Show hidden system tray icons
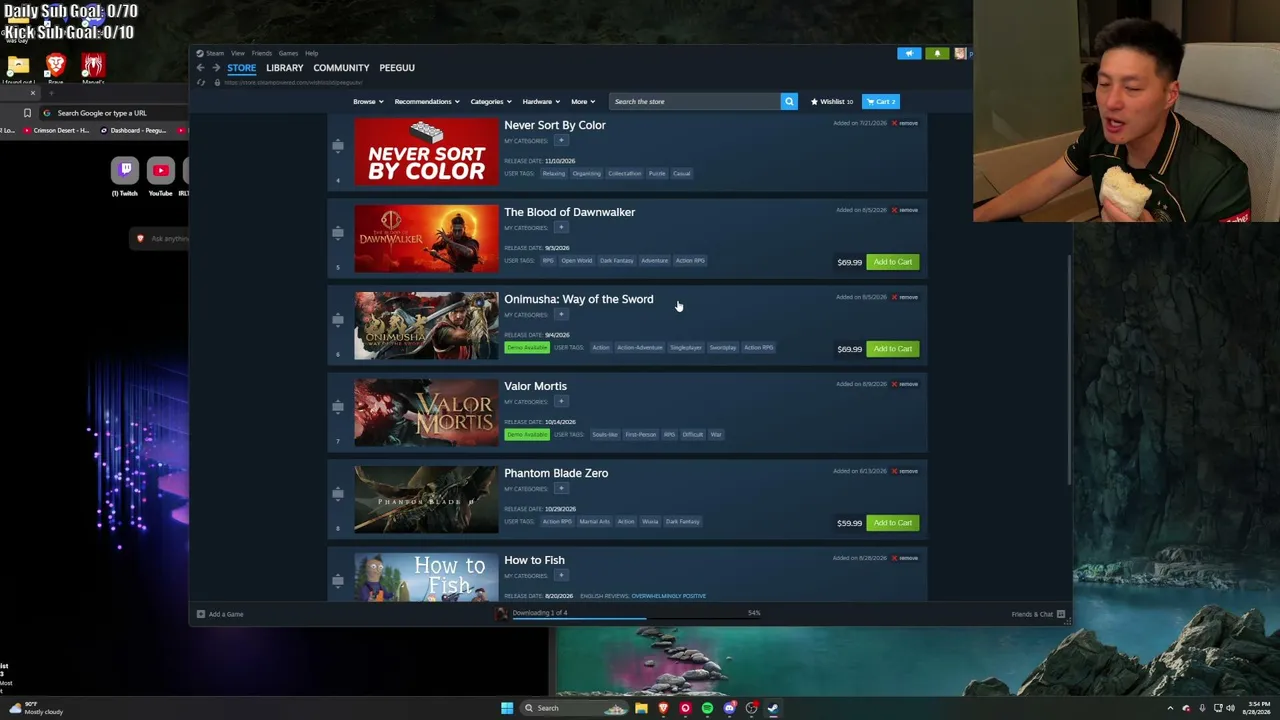The image size is (1280, 720). pyautogui.click(x=1170, y=708)
